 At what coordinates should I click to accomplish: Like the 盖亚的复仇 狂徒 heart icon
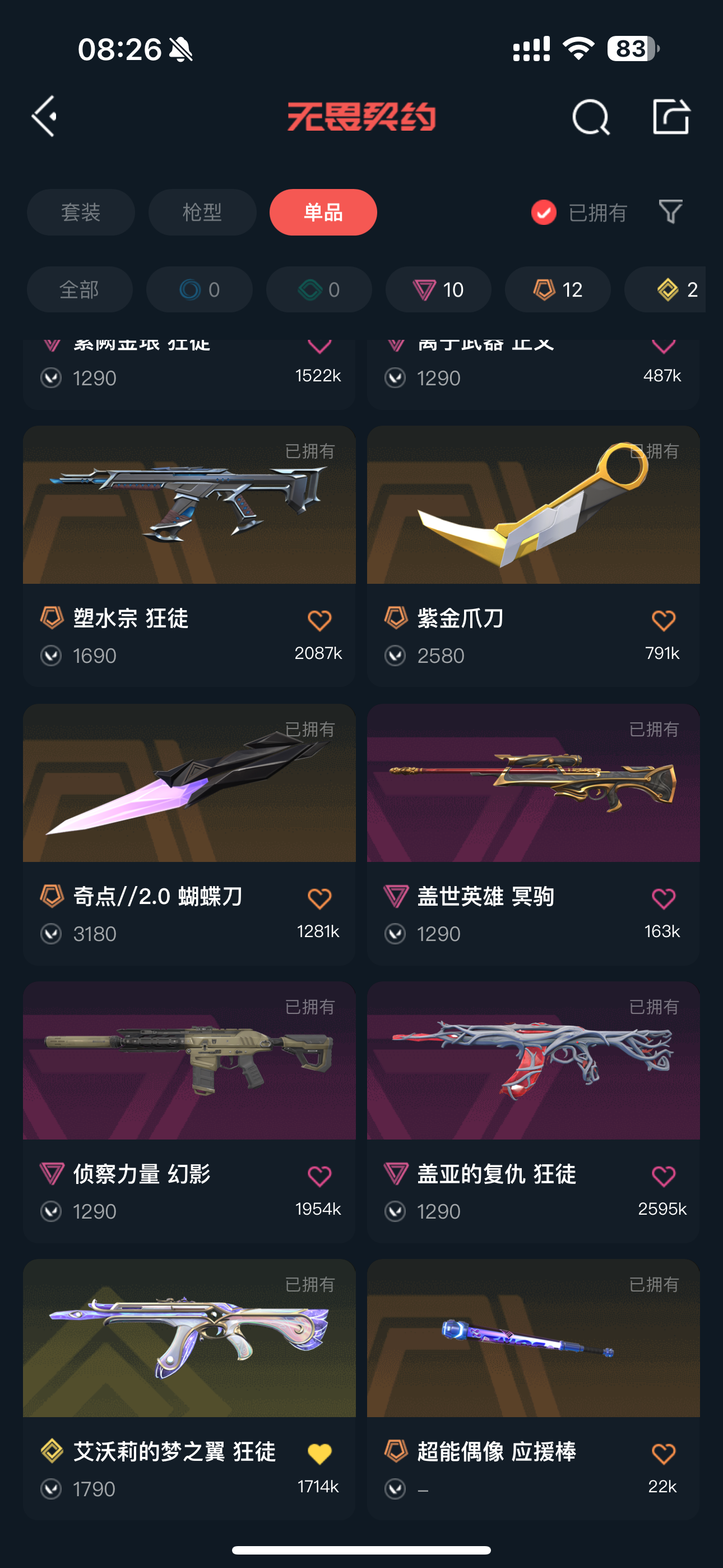point(664,1175)
